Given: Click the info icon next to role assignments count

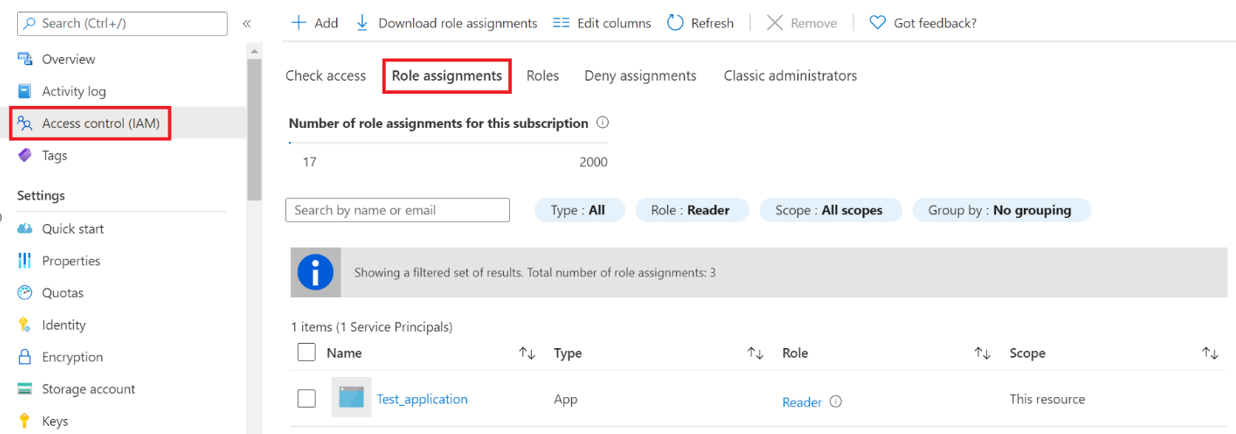Looking at the screenshot, I should click(x=603, y=123).
